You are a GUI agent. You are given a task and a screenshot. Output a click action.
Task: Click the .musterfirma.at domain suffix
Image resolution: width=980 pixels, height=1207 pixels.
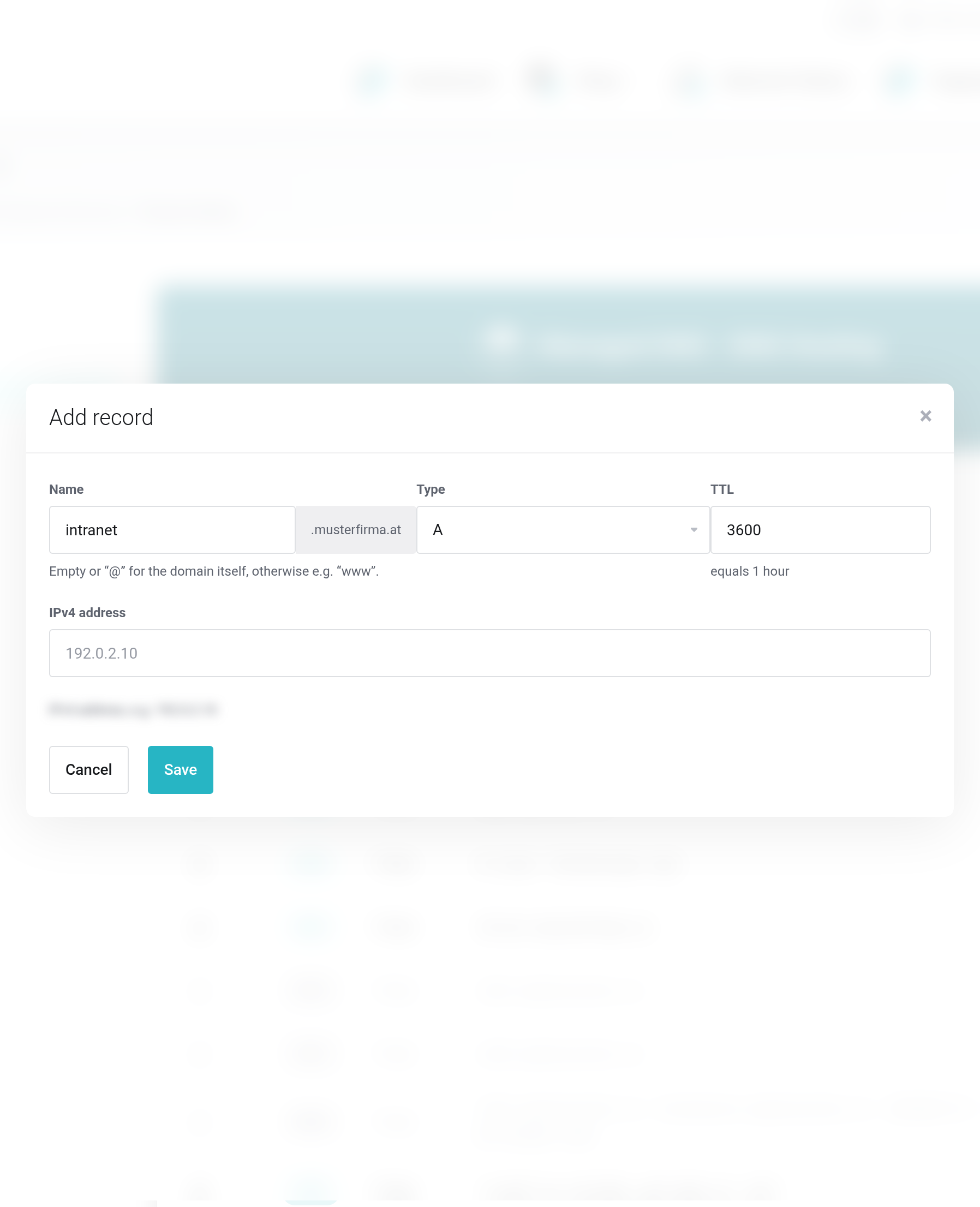[x=356, y=529]
